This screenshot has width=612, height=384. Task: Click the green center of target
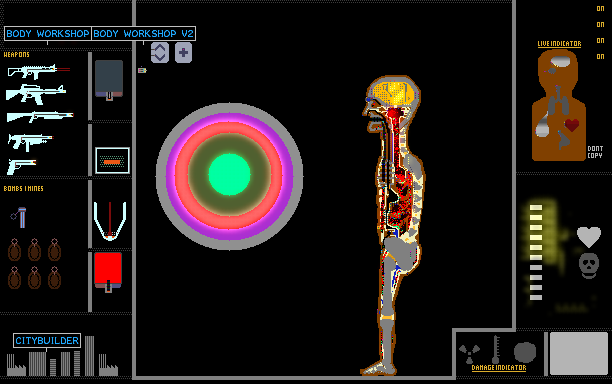(230, 174)
